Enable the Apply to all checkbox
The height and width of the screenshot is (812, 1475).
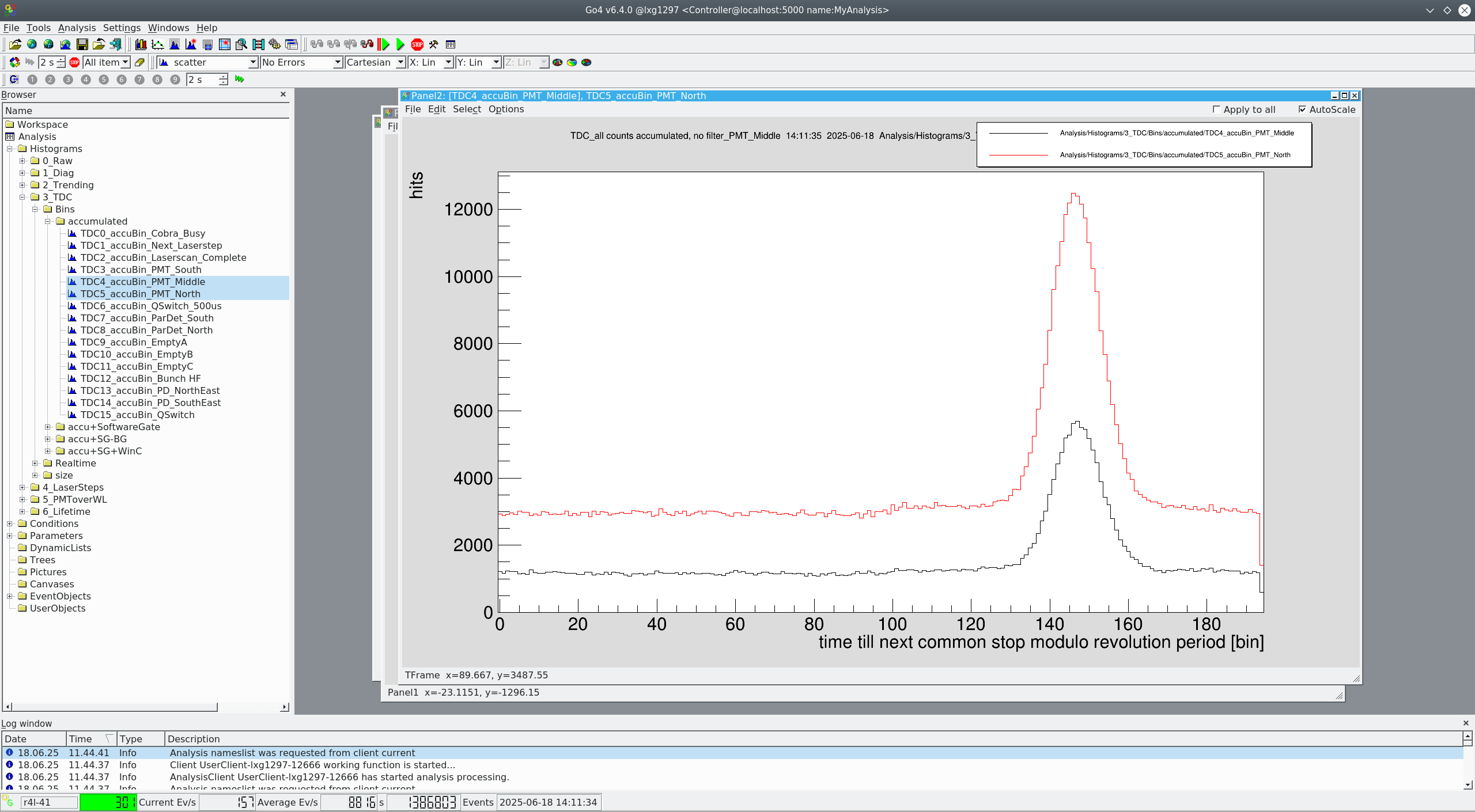pos(1216,109)
